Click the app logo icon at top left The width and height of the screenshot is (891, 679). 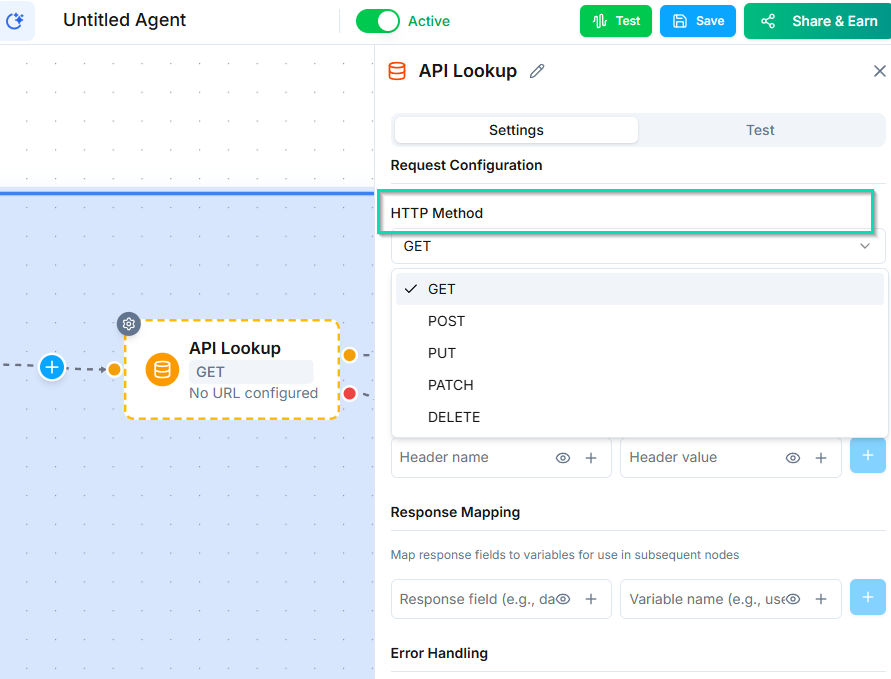pyautogui.click(x=16, y=20)
